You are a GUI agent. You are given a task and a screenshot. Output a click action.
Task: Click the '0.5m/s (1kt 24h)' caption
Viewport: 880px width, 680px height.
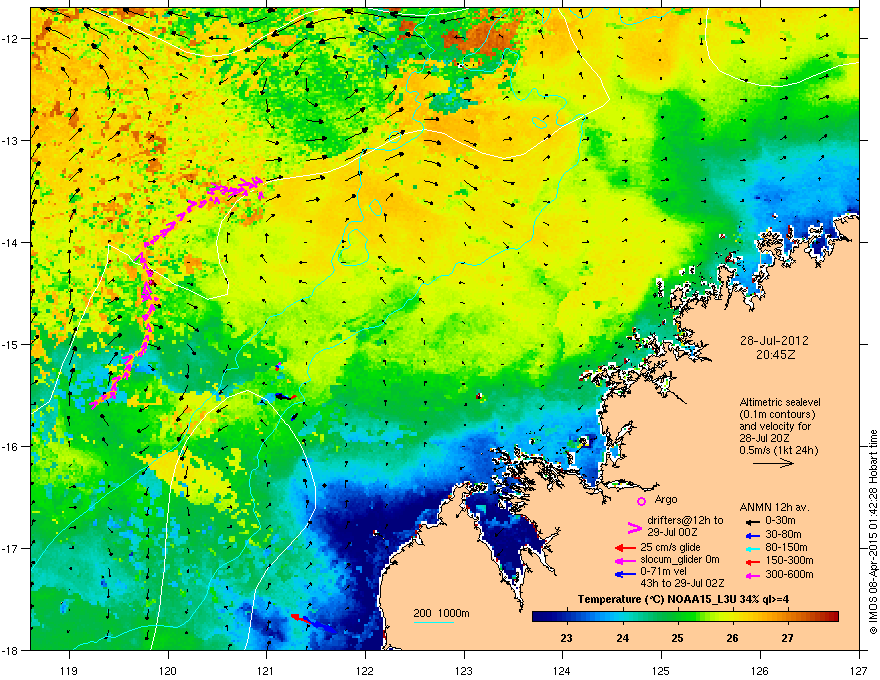point(778,450)
